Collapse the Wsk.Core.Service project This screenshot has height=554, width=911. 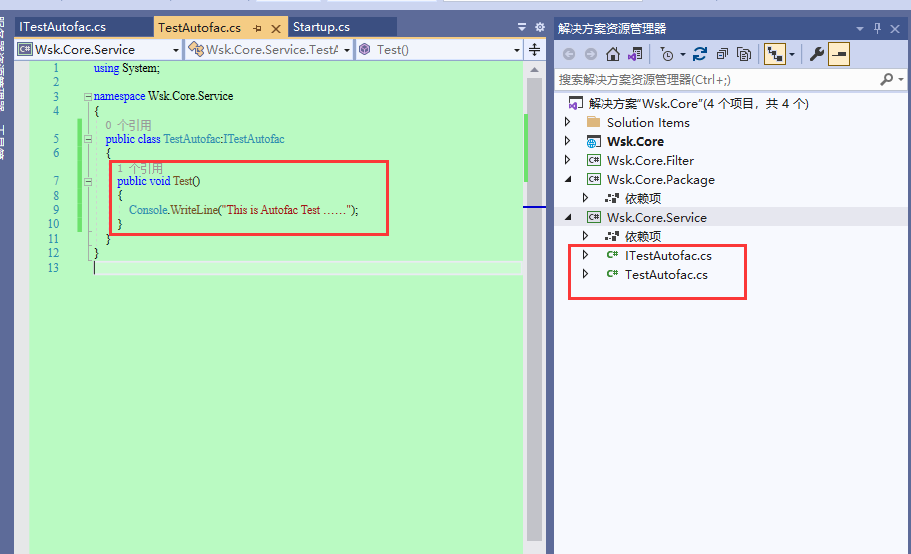pyautogui.click(x=568, y=217)
